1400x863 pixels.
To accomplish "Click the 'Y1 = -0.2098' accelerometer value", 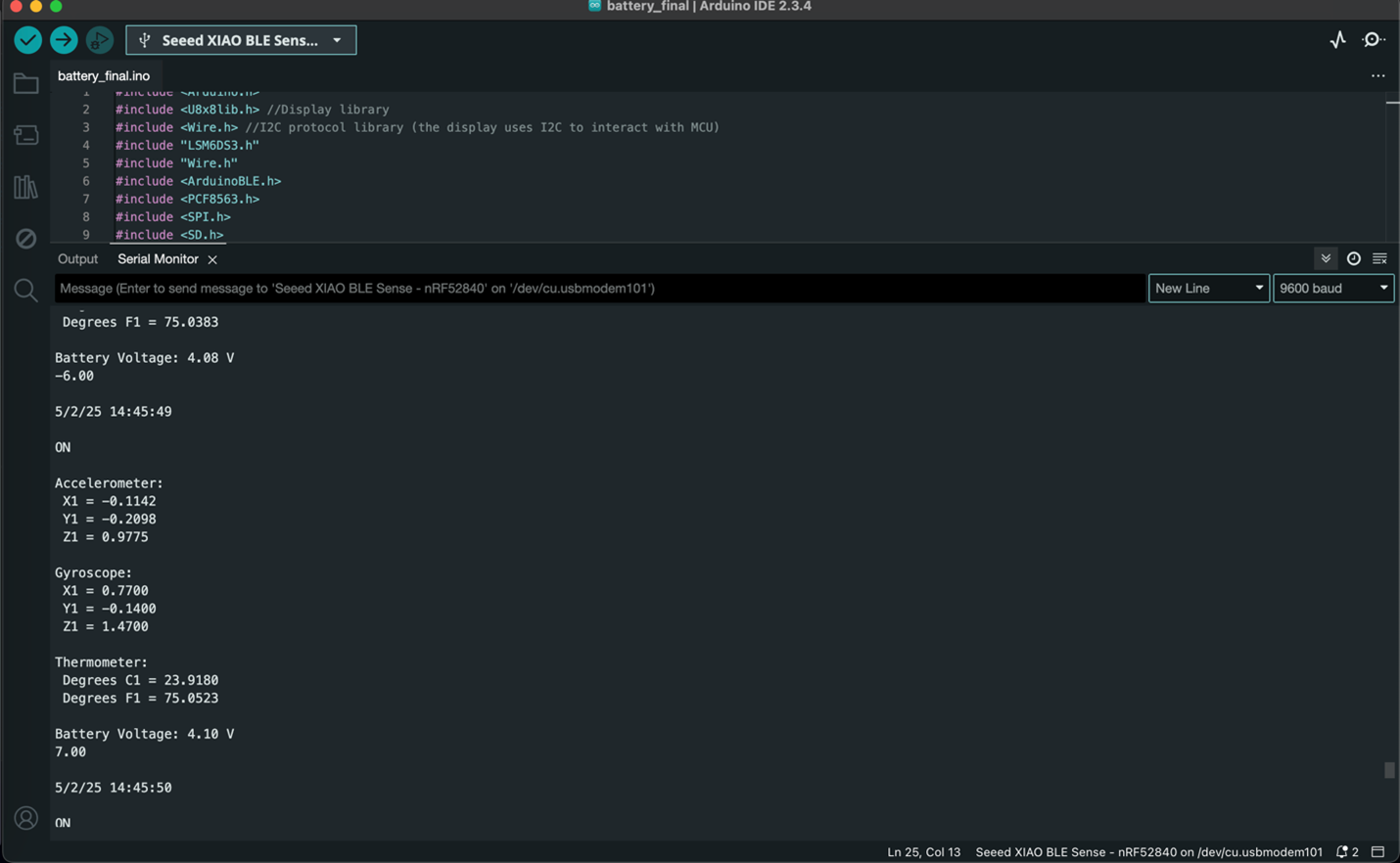I will (109, 520).
